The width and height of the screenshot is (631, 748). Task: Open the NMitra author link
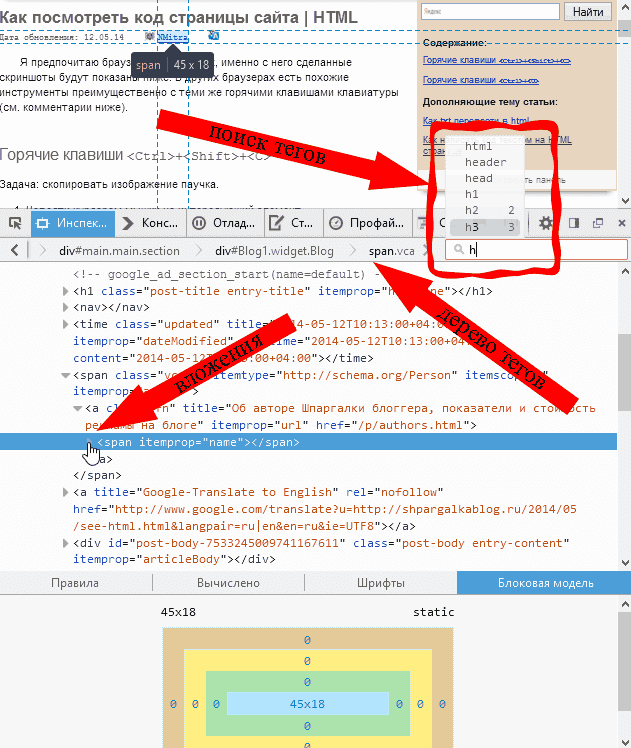[173, 36]
